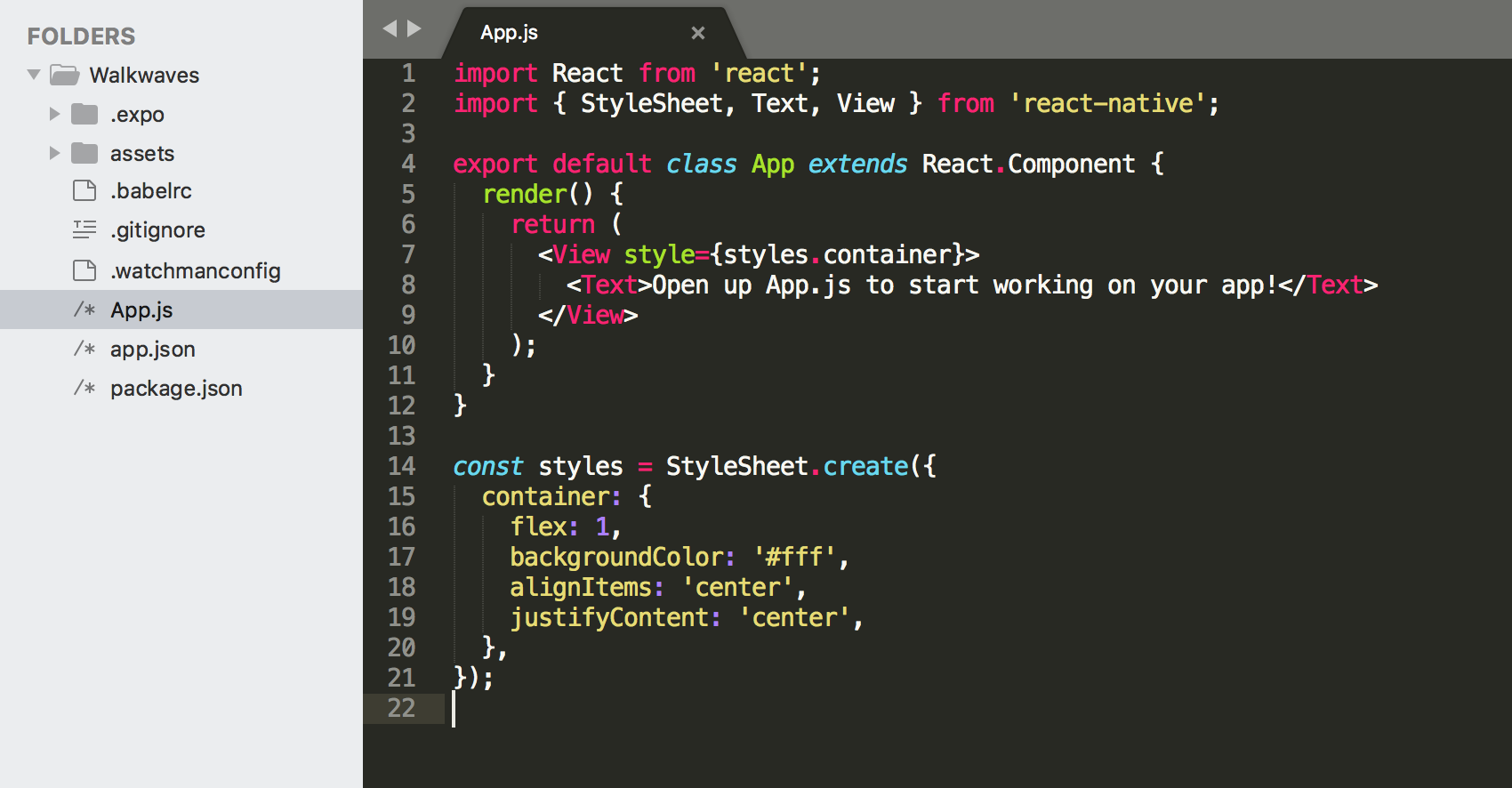Select the FOLDERS sidebar heading
The image size is (1512, 788).
(x=81, y=36)
